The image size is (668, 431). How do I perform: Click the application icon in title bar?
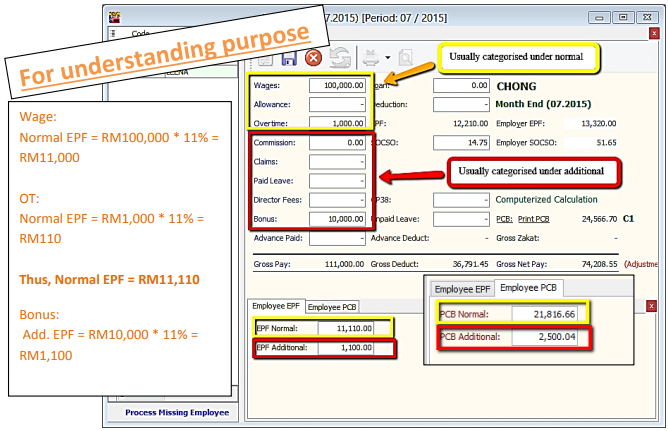[116, 18]
